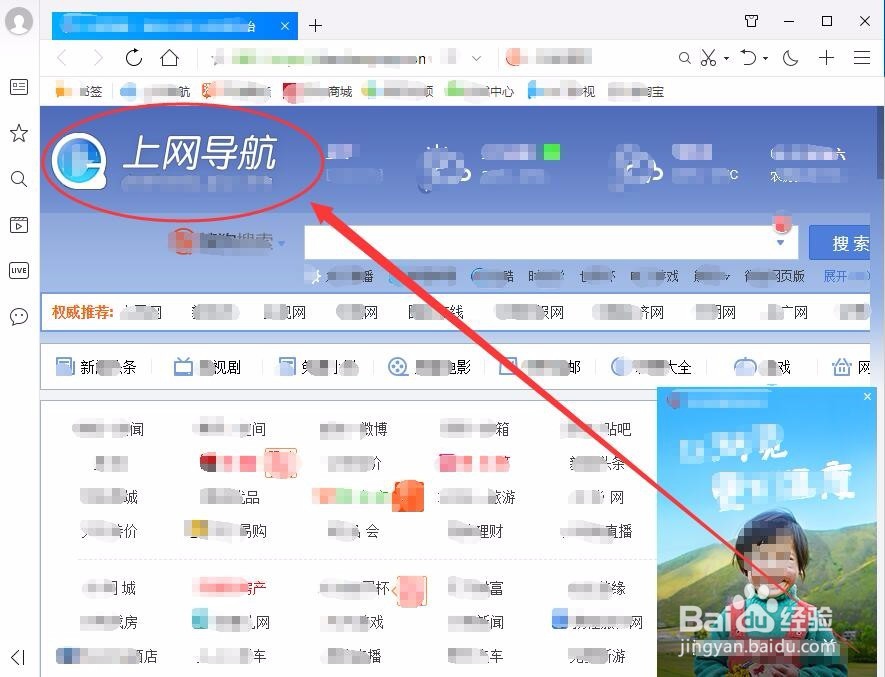The height and width of the screenshot is (677, 885).
Task: Open find-in-page with the magnifier icon
Action: coord(684,58)
